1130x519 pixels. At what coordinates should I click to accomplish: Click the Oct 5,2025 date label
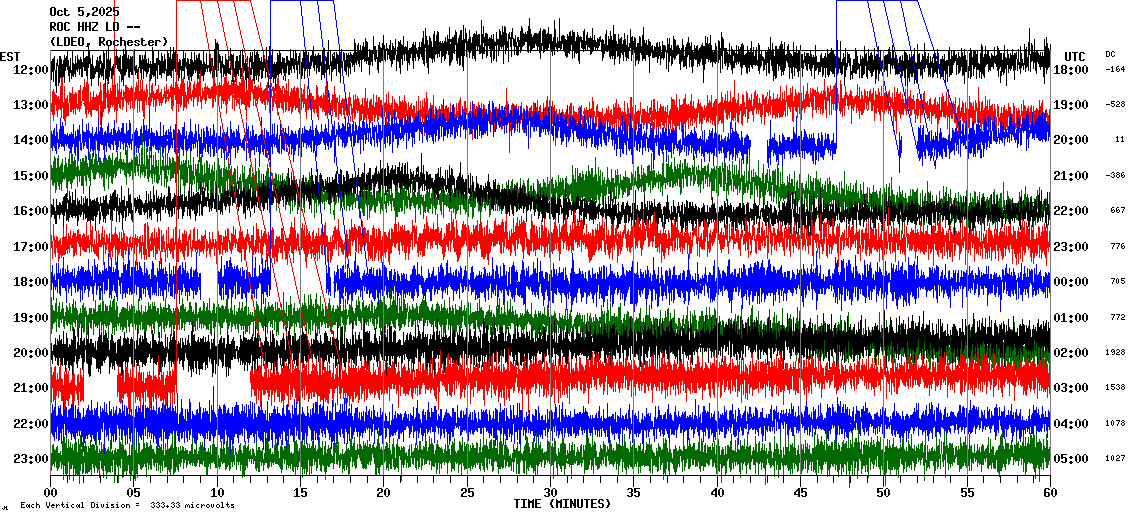click(83, 12)
